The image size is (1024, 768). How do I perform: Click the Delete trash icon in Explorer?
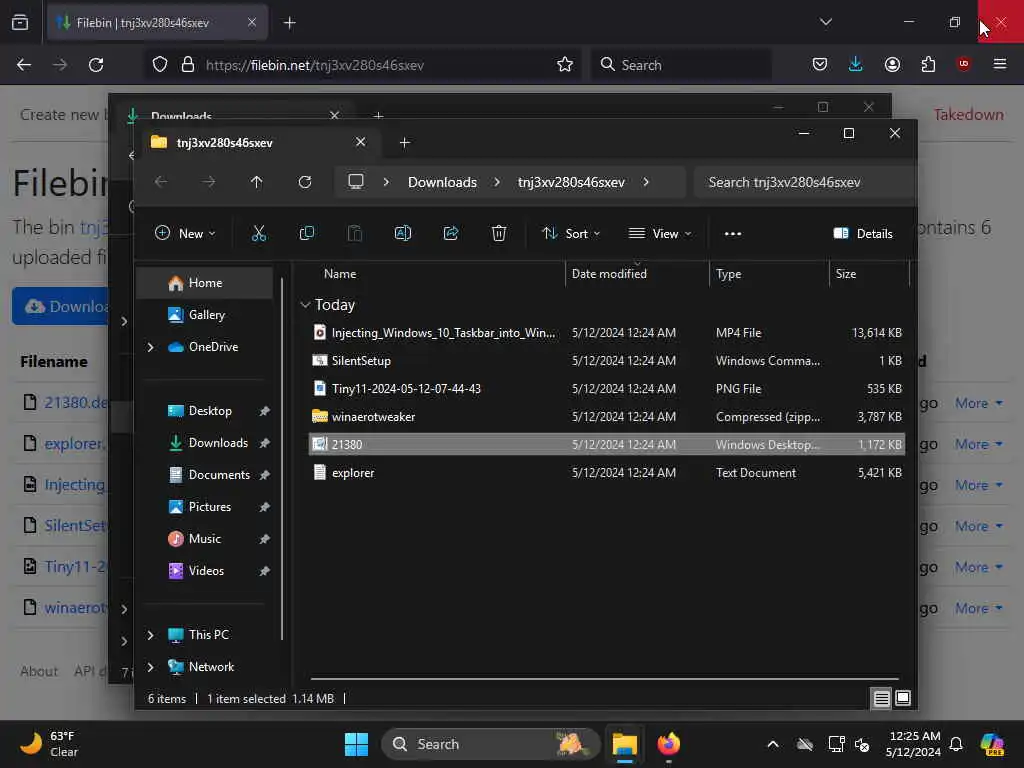point(498,233)
